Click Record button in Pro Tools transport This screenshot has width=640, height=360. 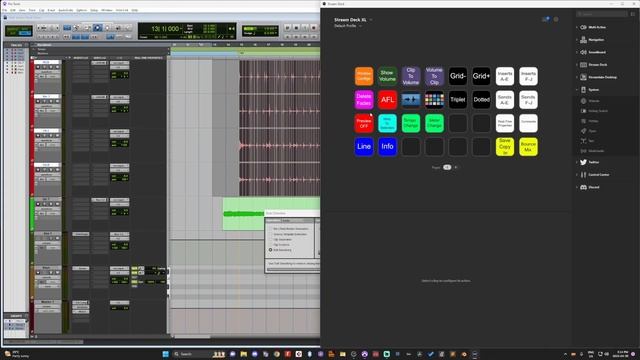314,28
